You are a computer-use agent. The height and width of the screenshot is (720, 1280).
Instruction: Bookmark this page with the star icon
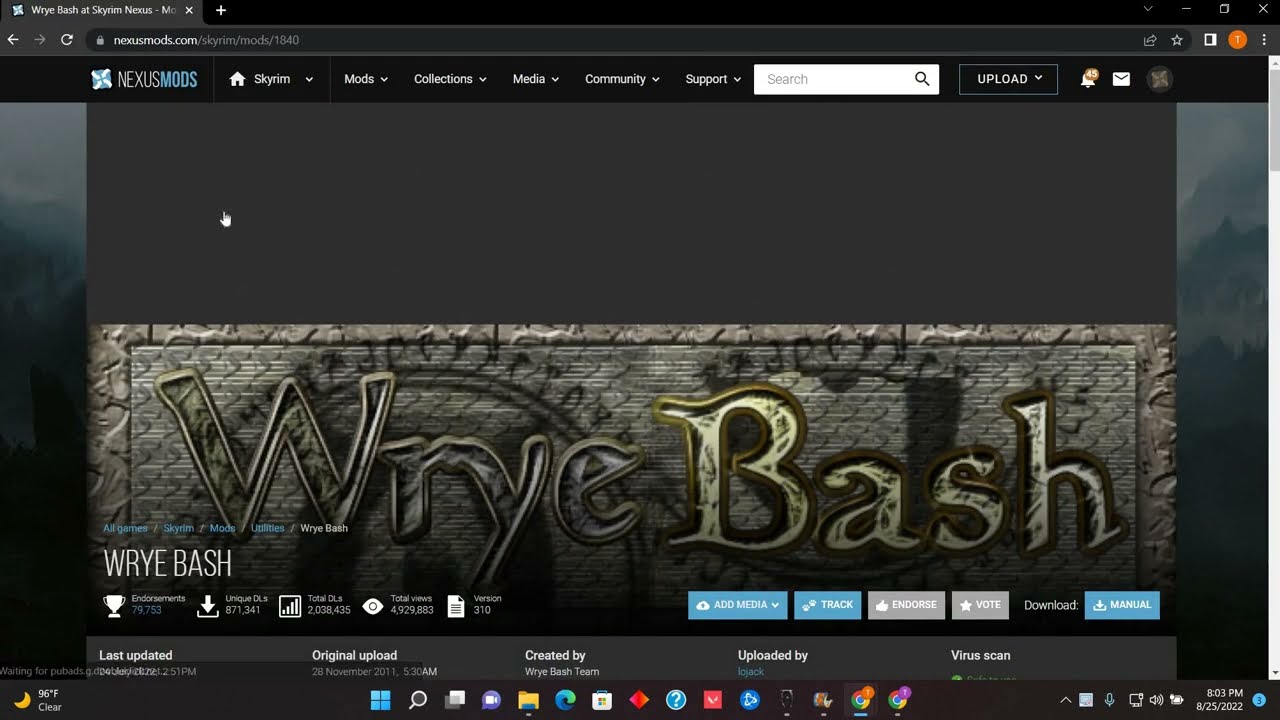pyautogui.click(x=1177, y=40)
